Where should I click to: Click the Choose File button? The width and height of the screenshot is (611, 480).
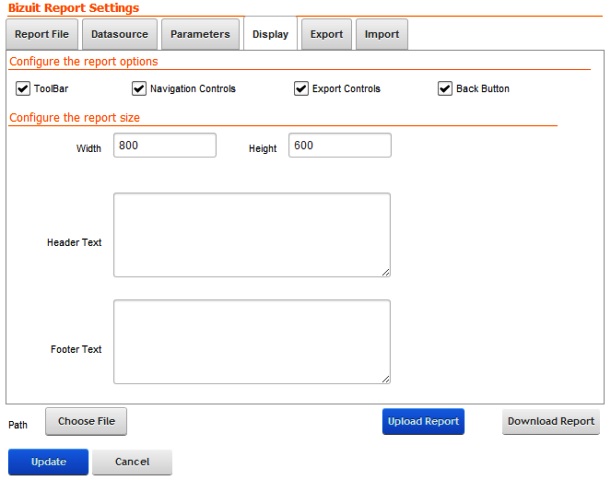click(x=86, y=421)
